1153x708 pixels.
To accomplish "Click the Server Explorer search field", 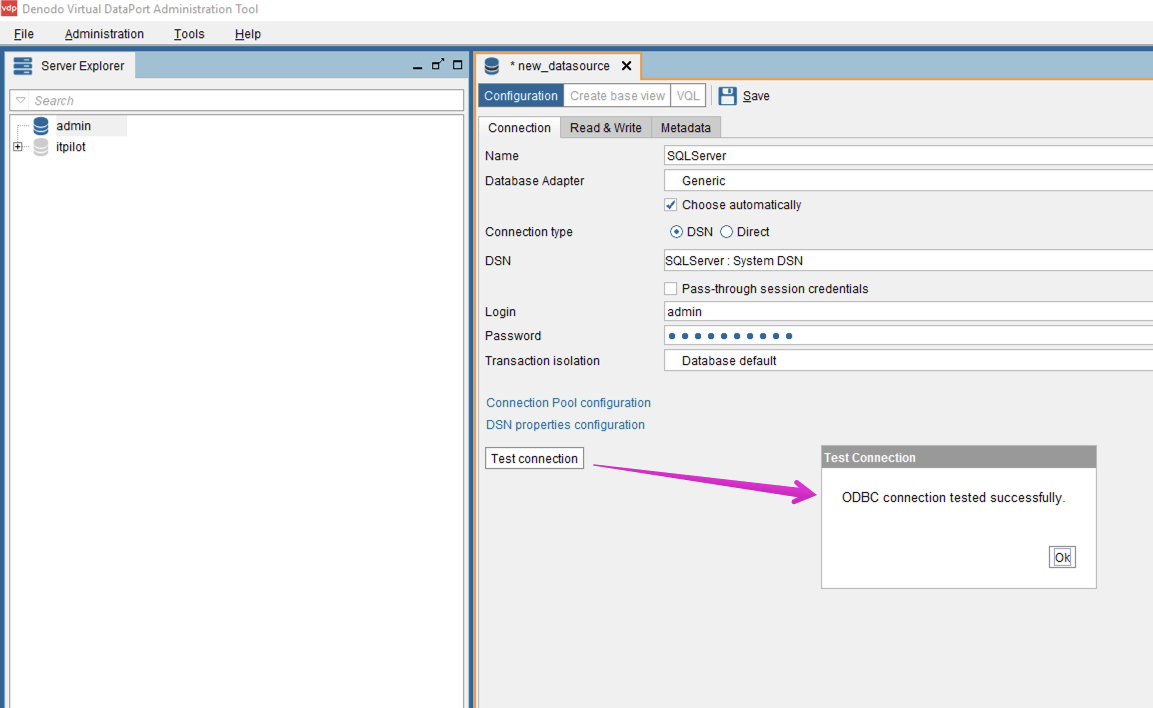I will pos(237,100).
